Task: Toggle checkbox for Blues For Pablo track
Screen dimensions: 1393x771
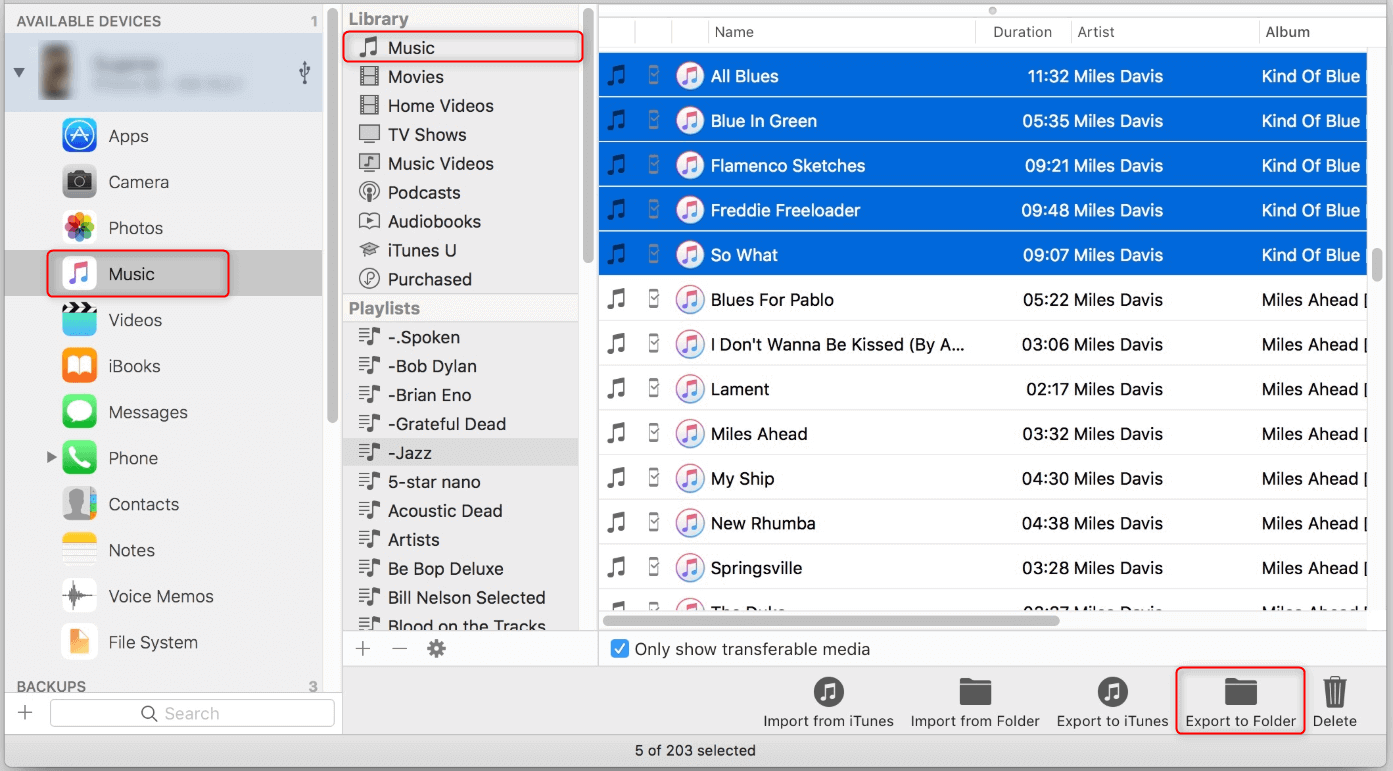Action: coord(654,299)
